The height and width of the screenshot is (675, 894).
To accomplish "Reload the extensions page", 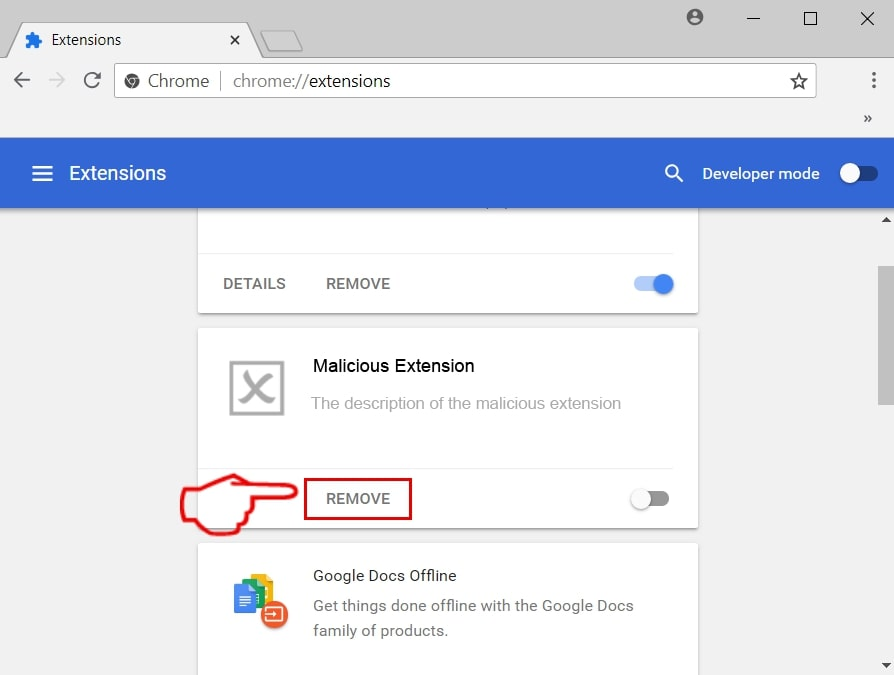I will point(92,80).
